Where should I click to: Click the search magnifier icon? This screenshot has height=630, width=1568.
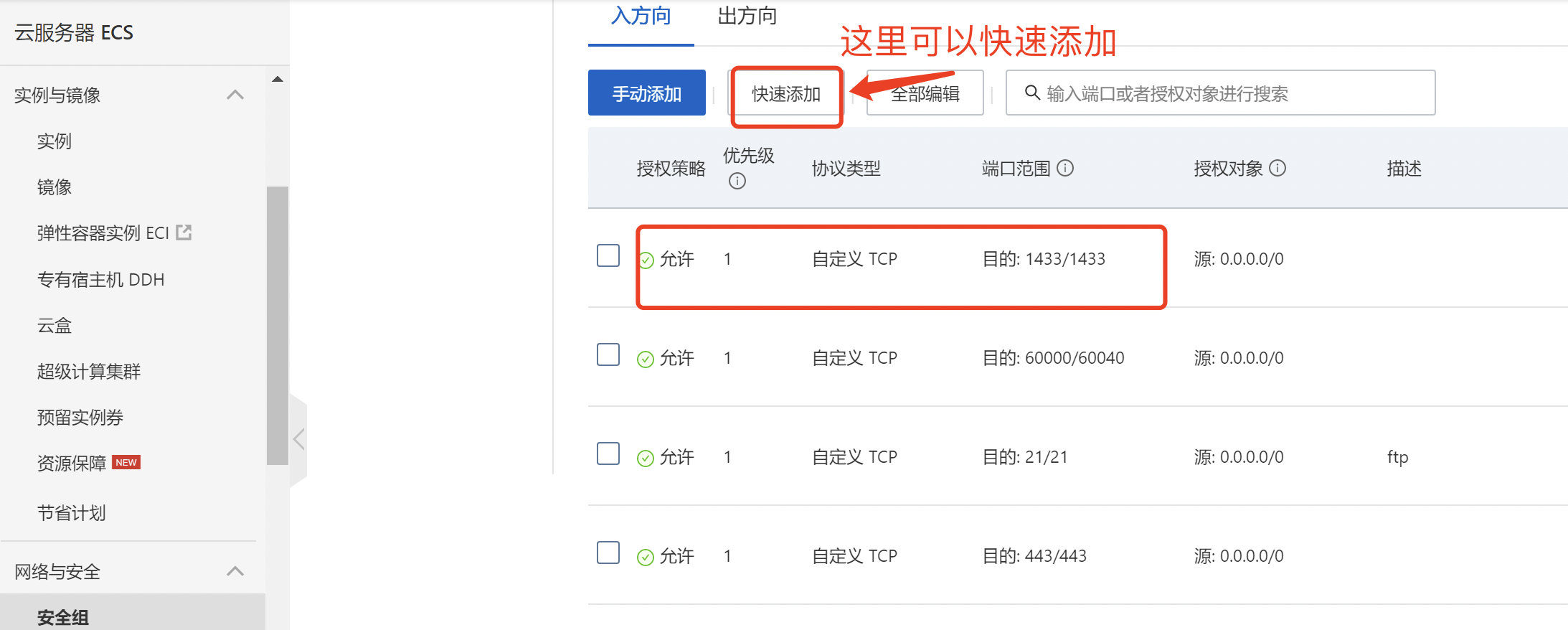1032,93
